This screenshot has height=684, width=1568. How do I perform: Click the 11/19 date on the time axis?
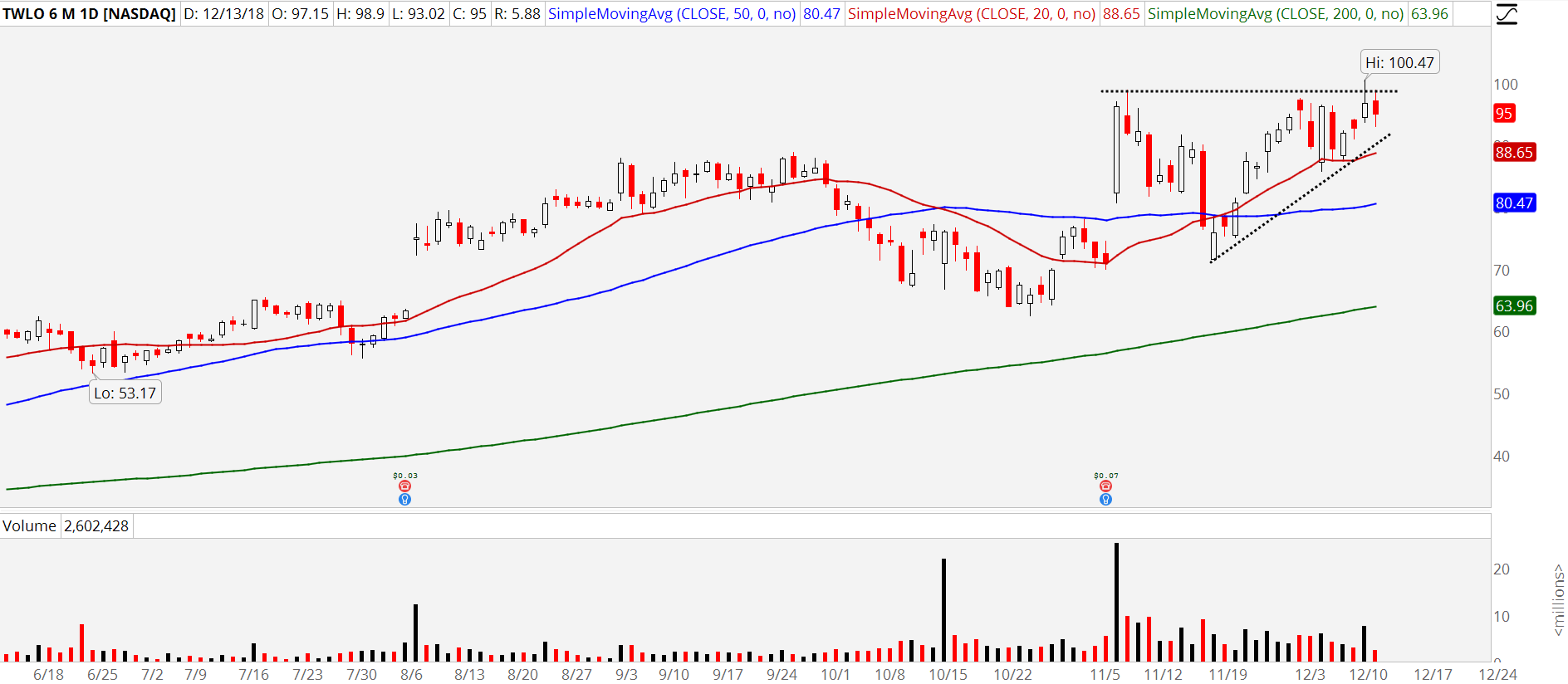(x=1227, y=674)
